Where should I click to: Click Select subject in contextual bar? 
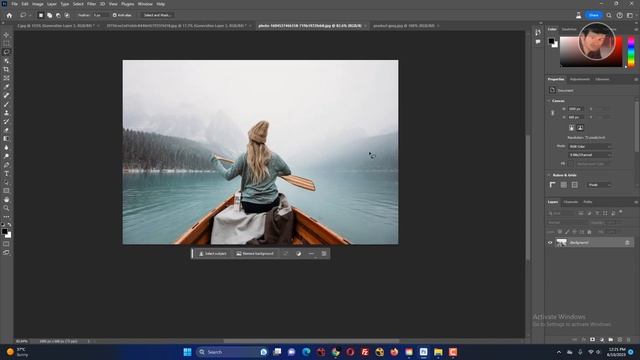213,253
